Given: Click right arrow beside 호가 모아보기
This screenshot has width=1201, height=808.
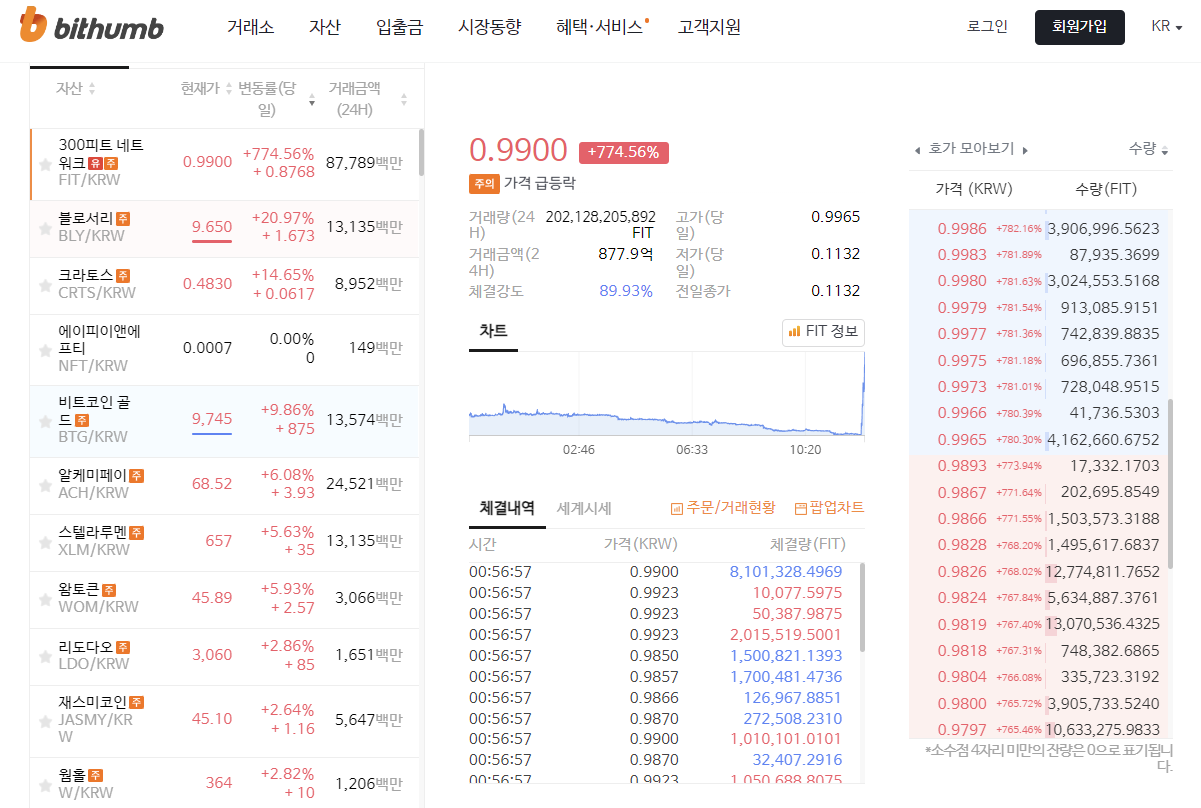Looking at the screenshot, I should tap(1025, 150).
